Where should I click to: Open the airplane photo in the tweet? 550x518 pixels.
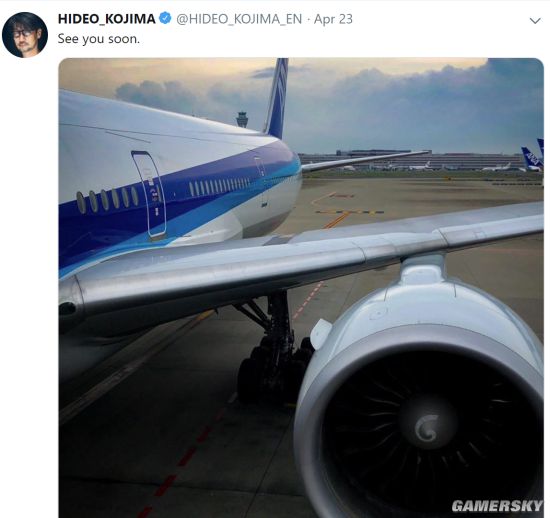pyautogui.click(x=301, y=288)
